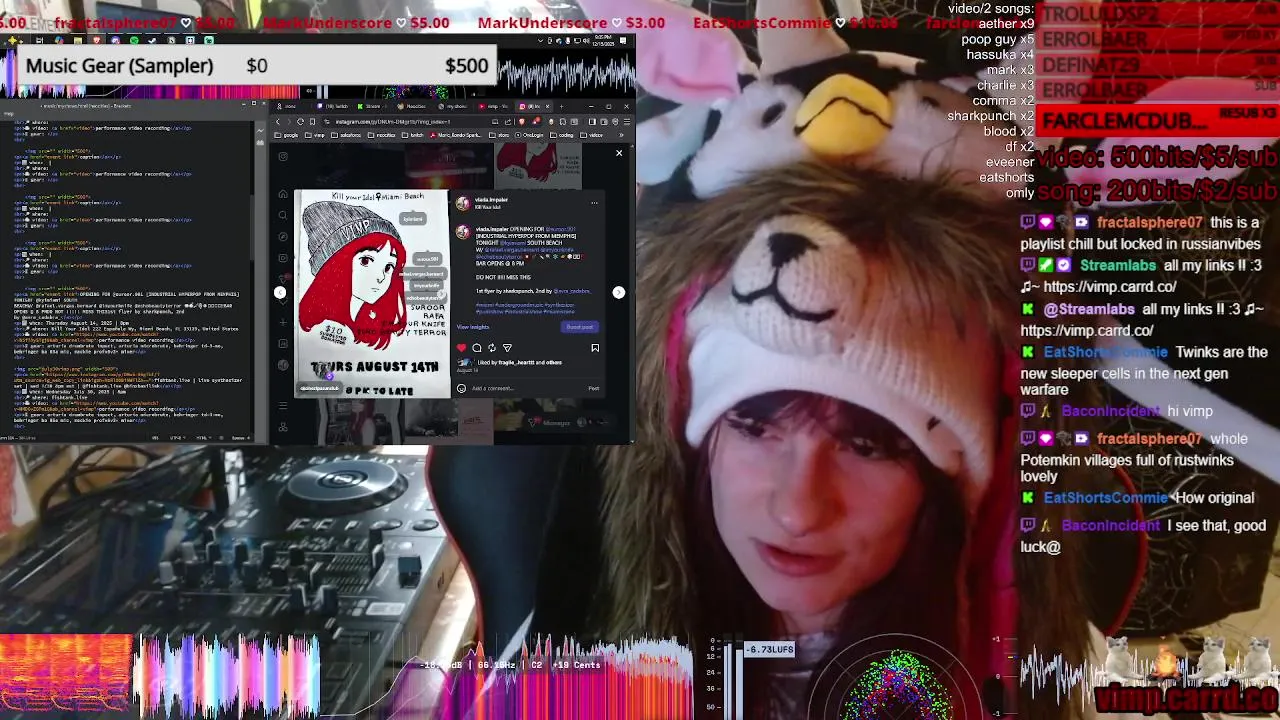The image size is (1280, 720).
Task: Click the Boost post button
Action: [x=580, y=327]
